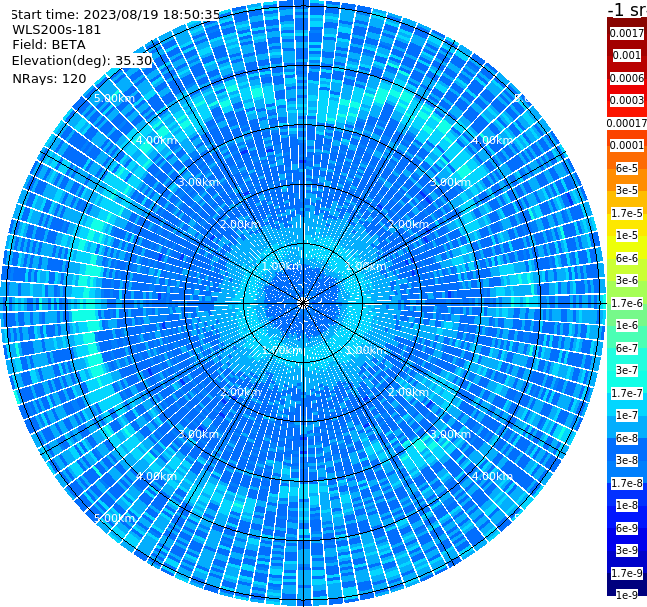The image size is (647, 607).
Task: Select the WLS200s-181 instrument label
Action: (x=57, y=30)
